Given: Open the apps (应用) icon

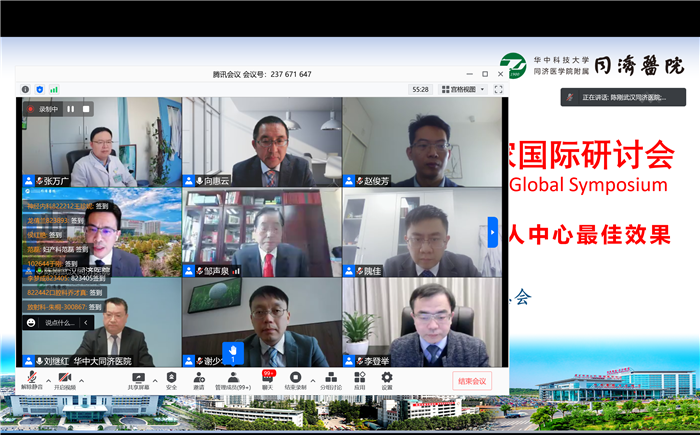Looking at the screenshot, I should point(360,377).
